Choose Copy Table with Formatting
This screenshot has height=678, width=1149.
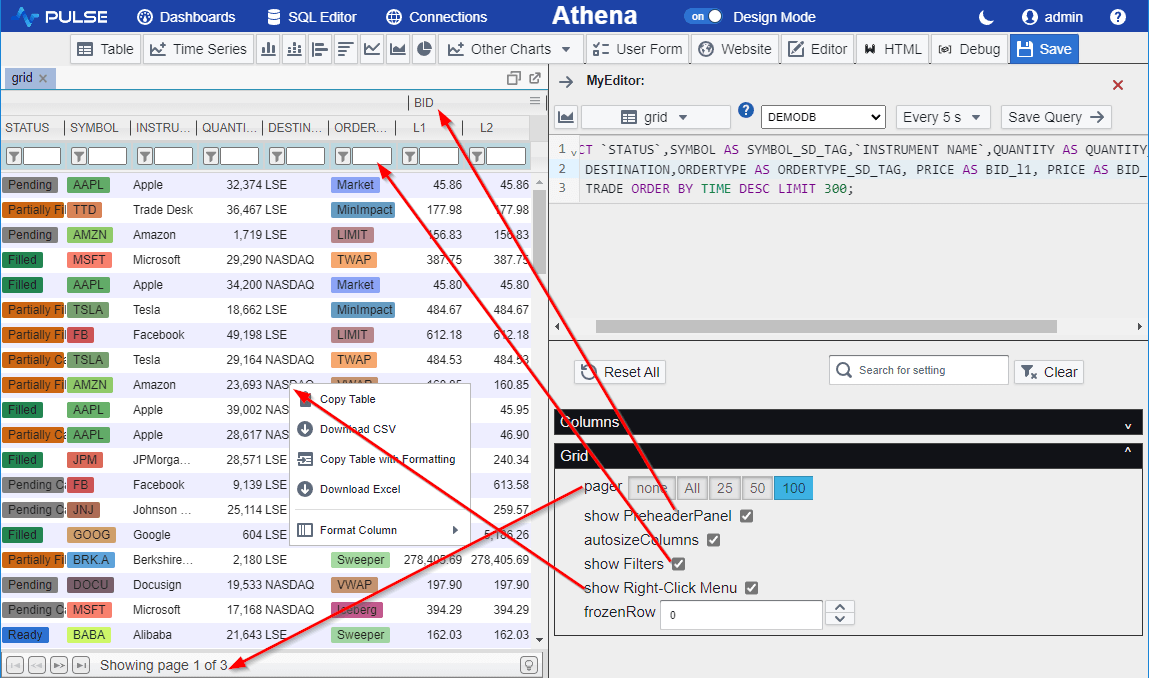tap(380, 460)
